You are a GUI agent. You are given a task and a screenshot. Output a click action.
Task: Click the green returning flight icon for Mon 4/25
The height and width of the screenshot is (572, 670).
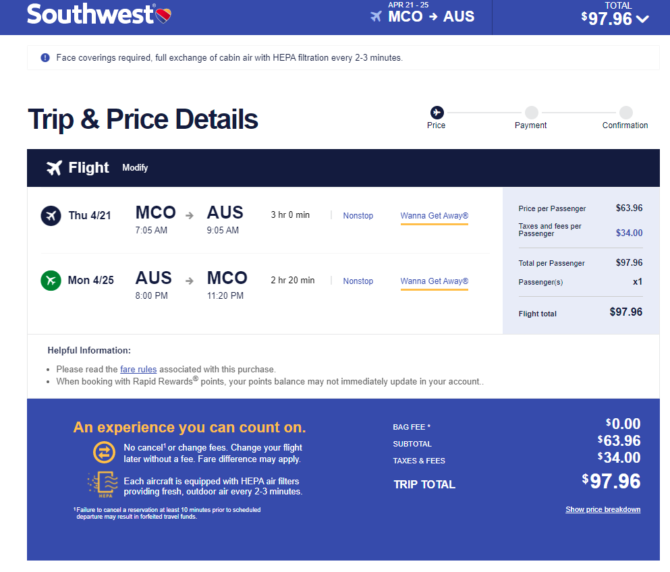(x=51, y=281)
